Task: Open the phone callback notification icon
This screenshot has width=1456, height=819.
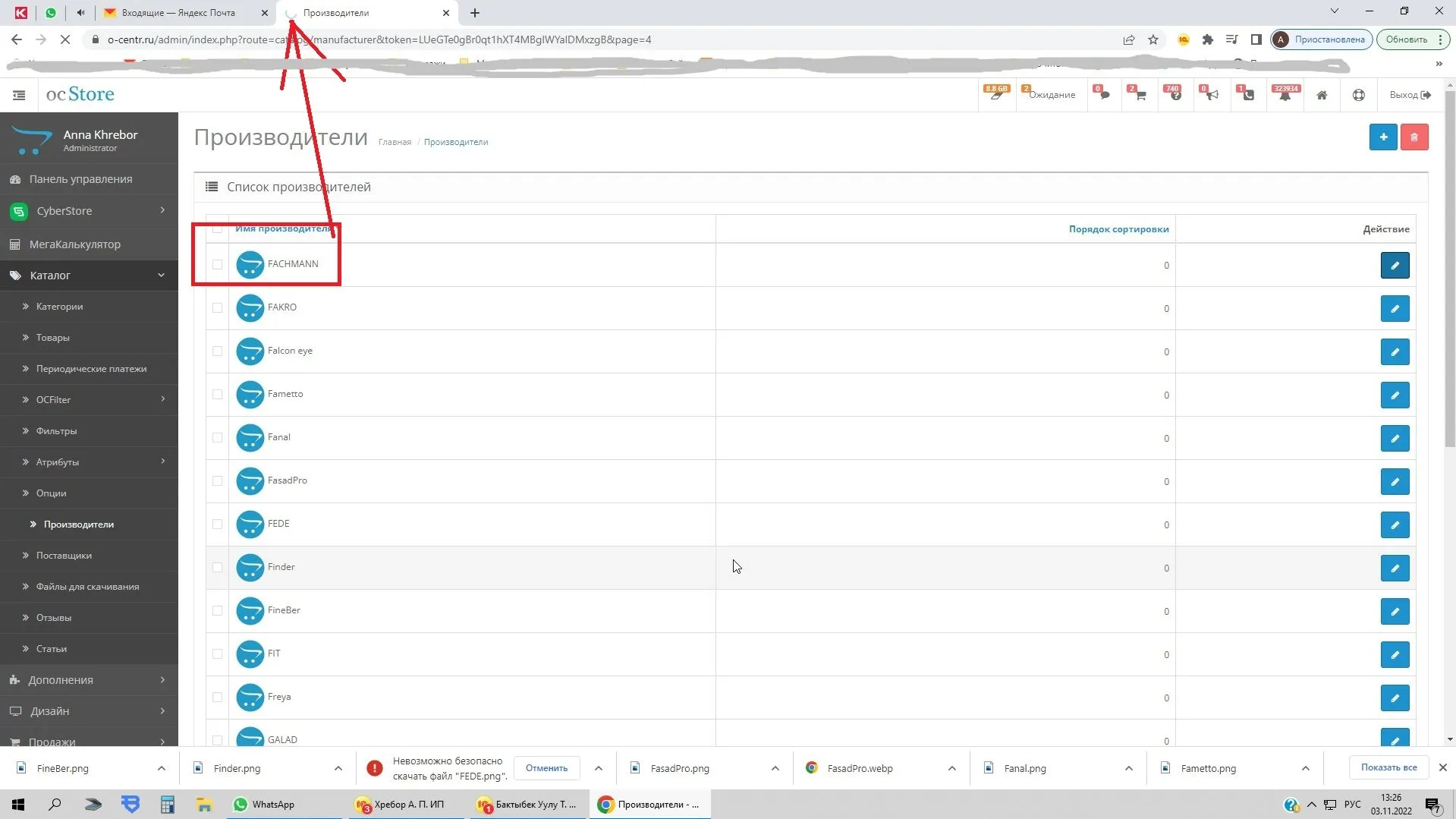Action: 1247,94
